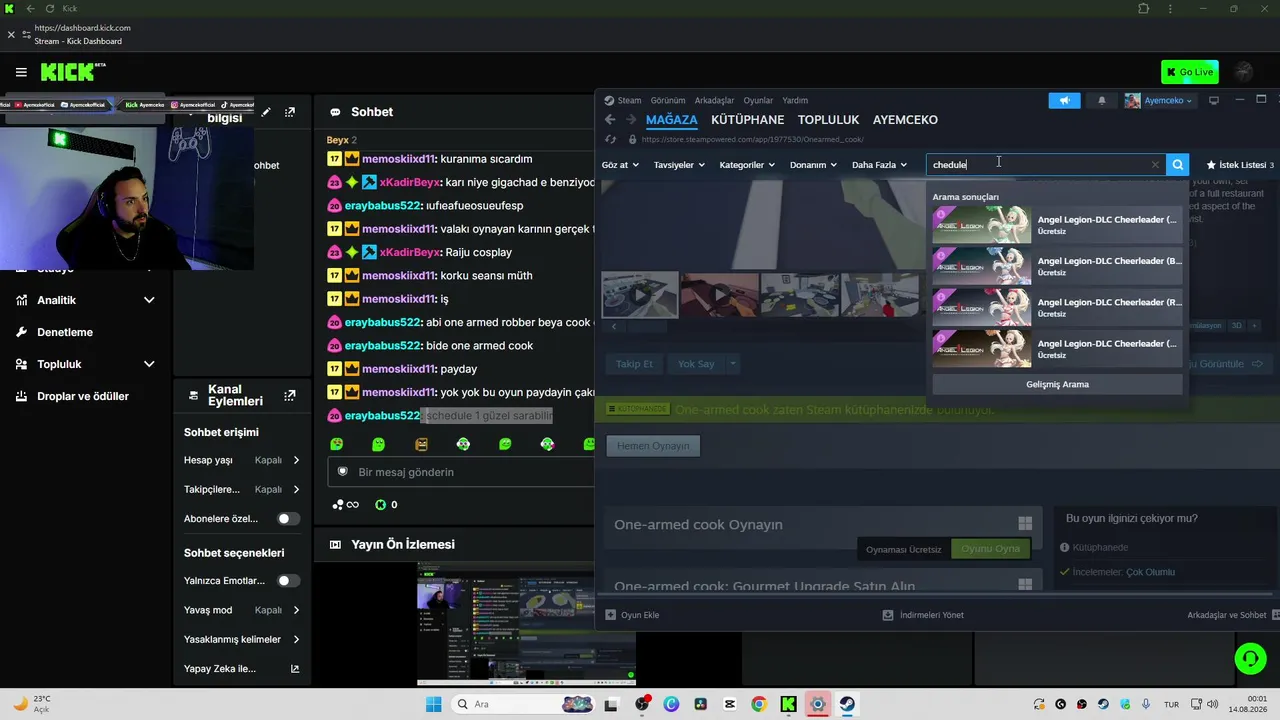This screenshot has height=720, width=1280.
Task: Expand the Göz at store dropdown
Action: coord(620,165)
